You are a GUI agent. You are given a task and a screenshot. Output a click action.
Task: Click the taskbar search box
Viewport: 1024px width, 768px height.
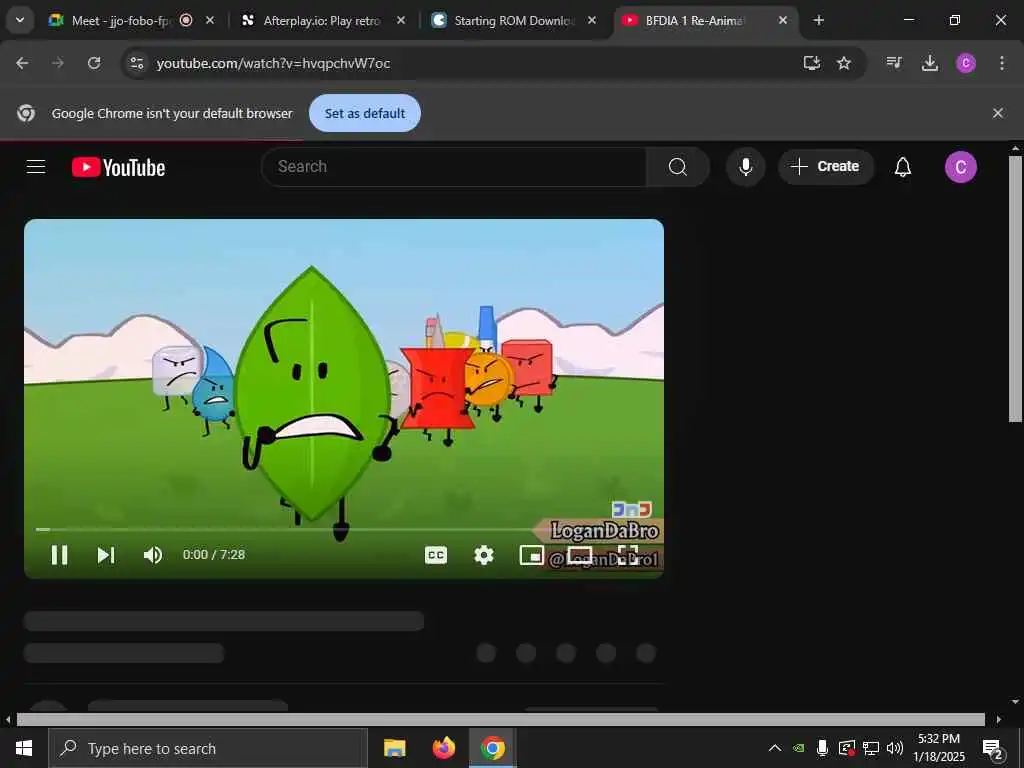click(x=208, y=748)
